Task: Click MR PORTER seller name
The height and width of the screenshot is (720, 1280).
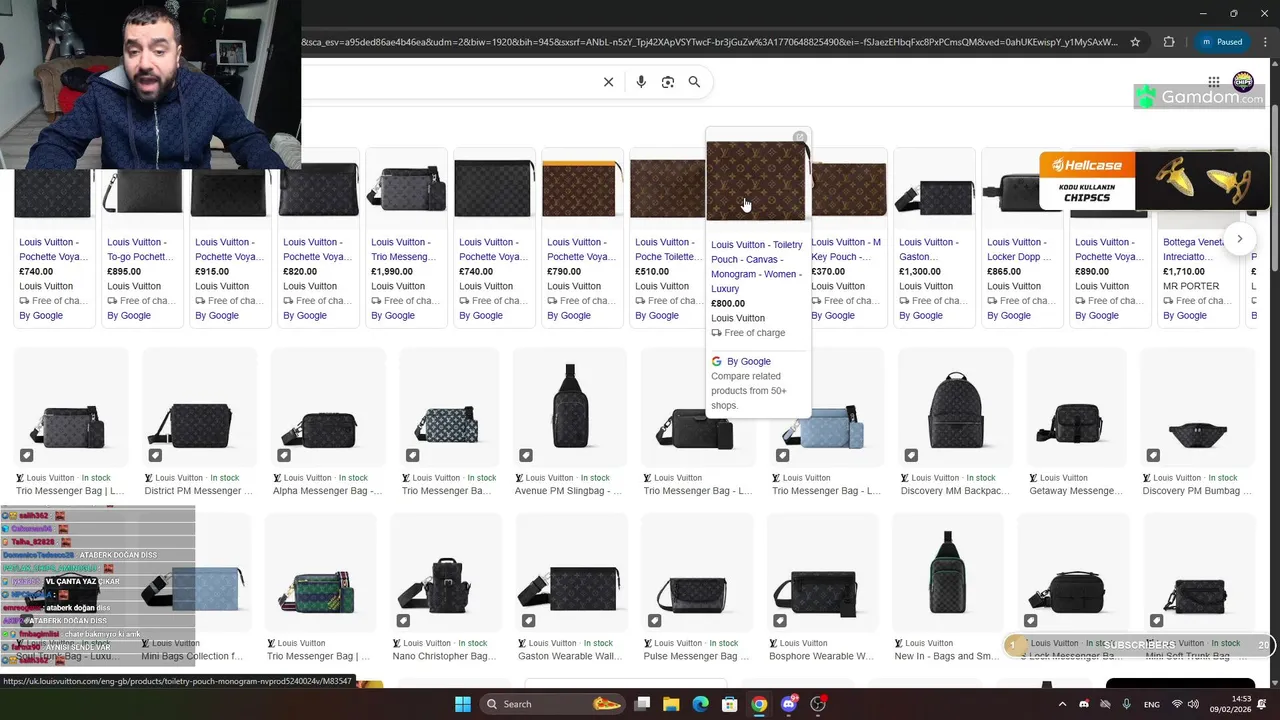Action: pos(1191,286)
